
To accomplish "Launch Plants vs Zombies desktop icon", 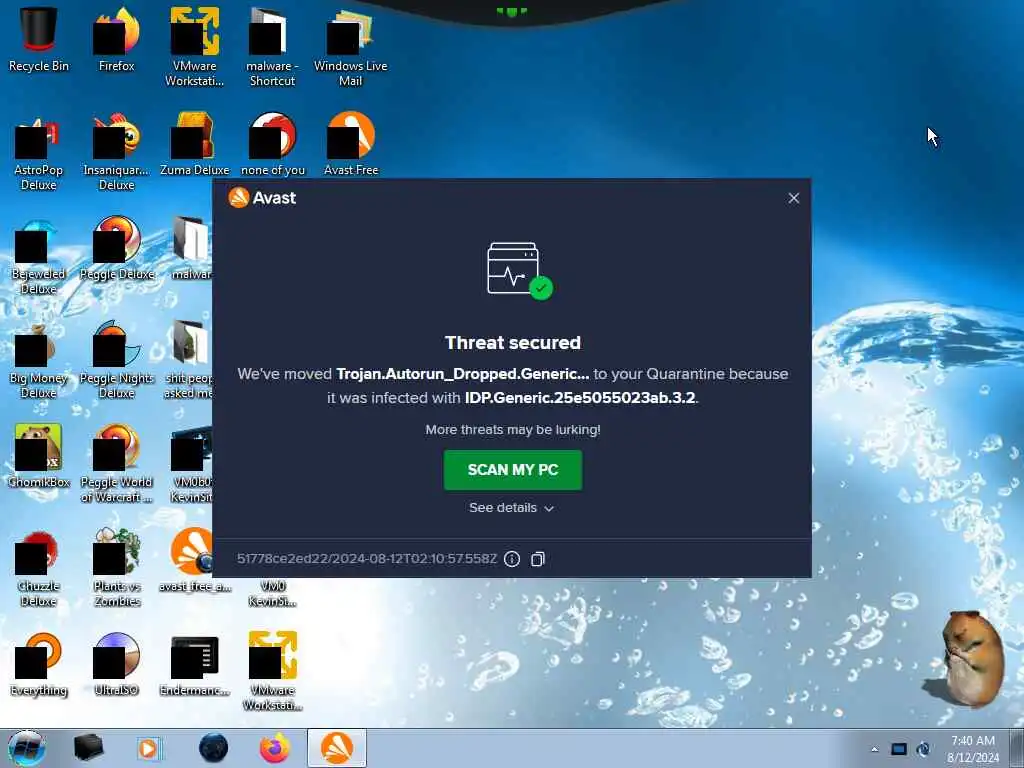I will coord(116,567).
